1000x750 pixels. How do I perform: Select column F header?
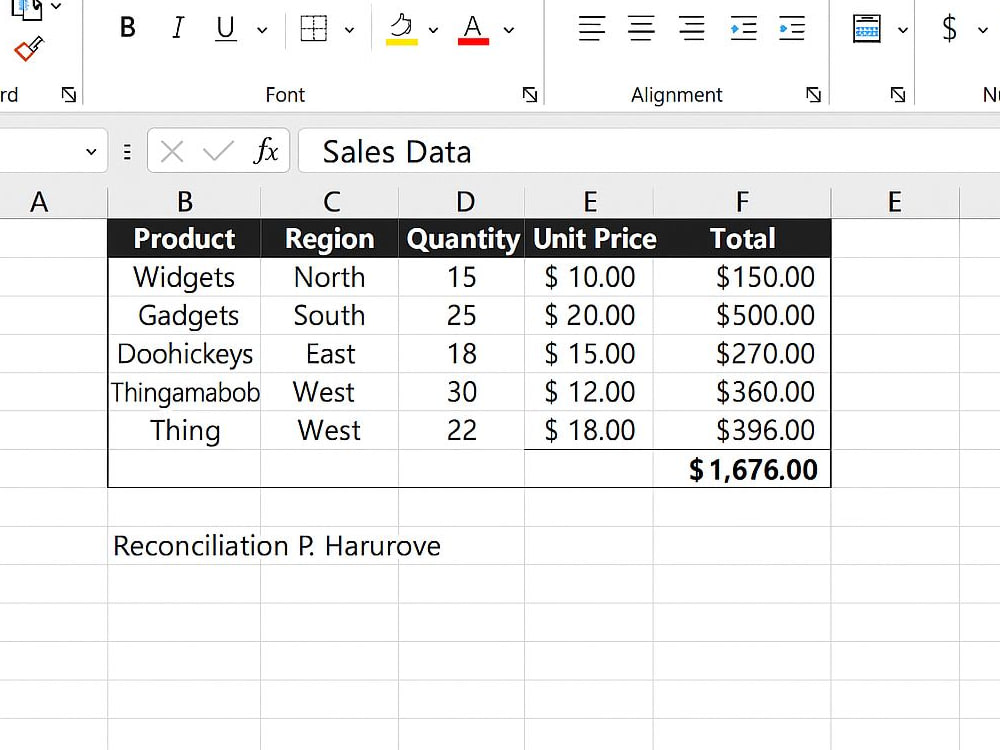(x=742, y=202)
